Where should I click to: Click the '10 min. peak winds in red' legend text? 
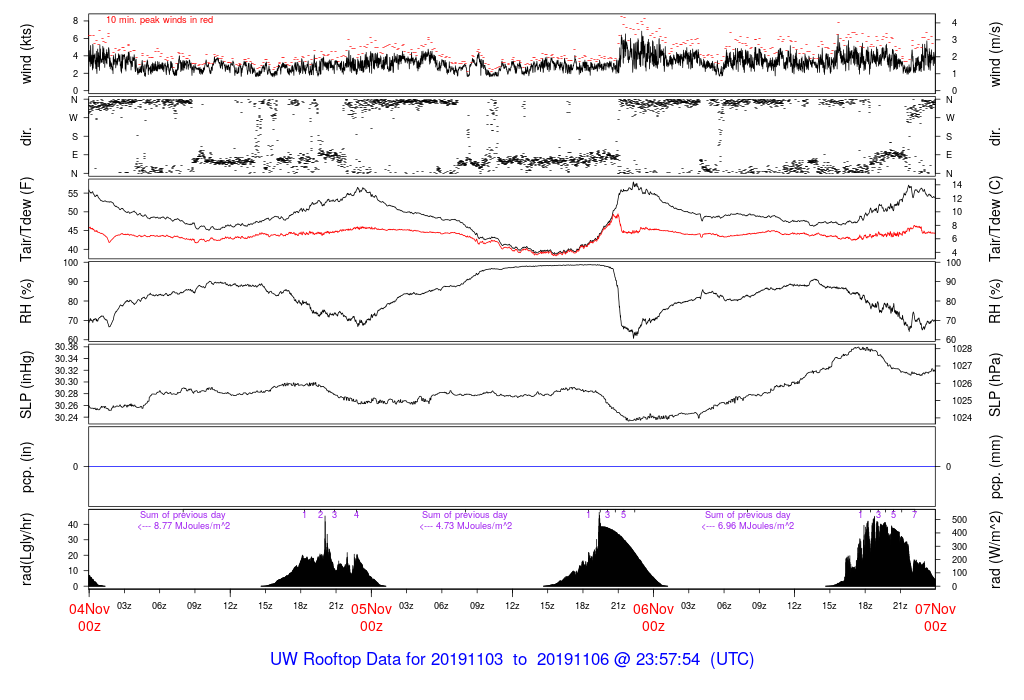tap(159, 20)
